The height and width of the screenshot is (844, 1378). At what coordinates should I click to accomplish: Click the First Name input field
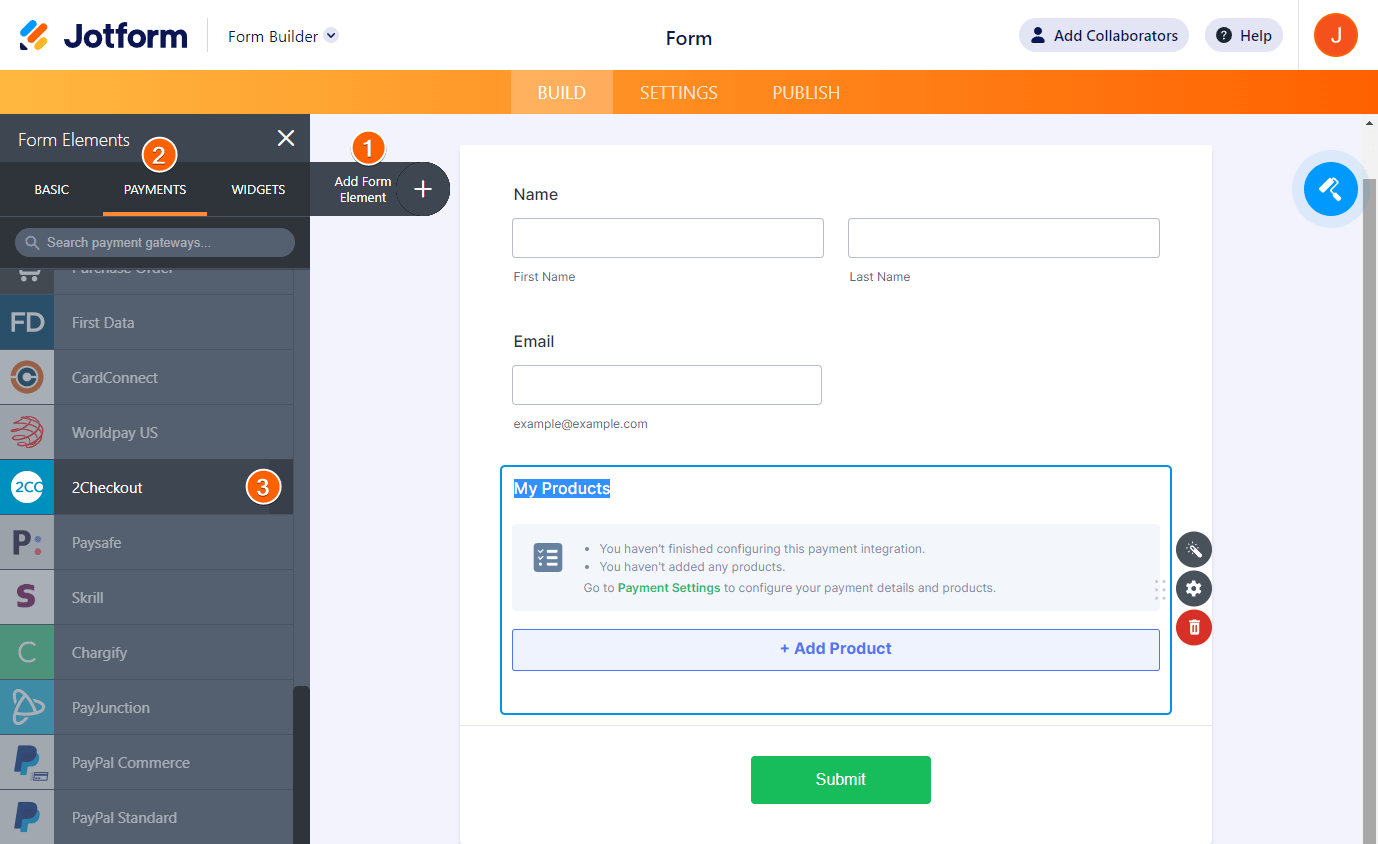click(x=668, y=238)
